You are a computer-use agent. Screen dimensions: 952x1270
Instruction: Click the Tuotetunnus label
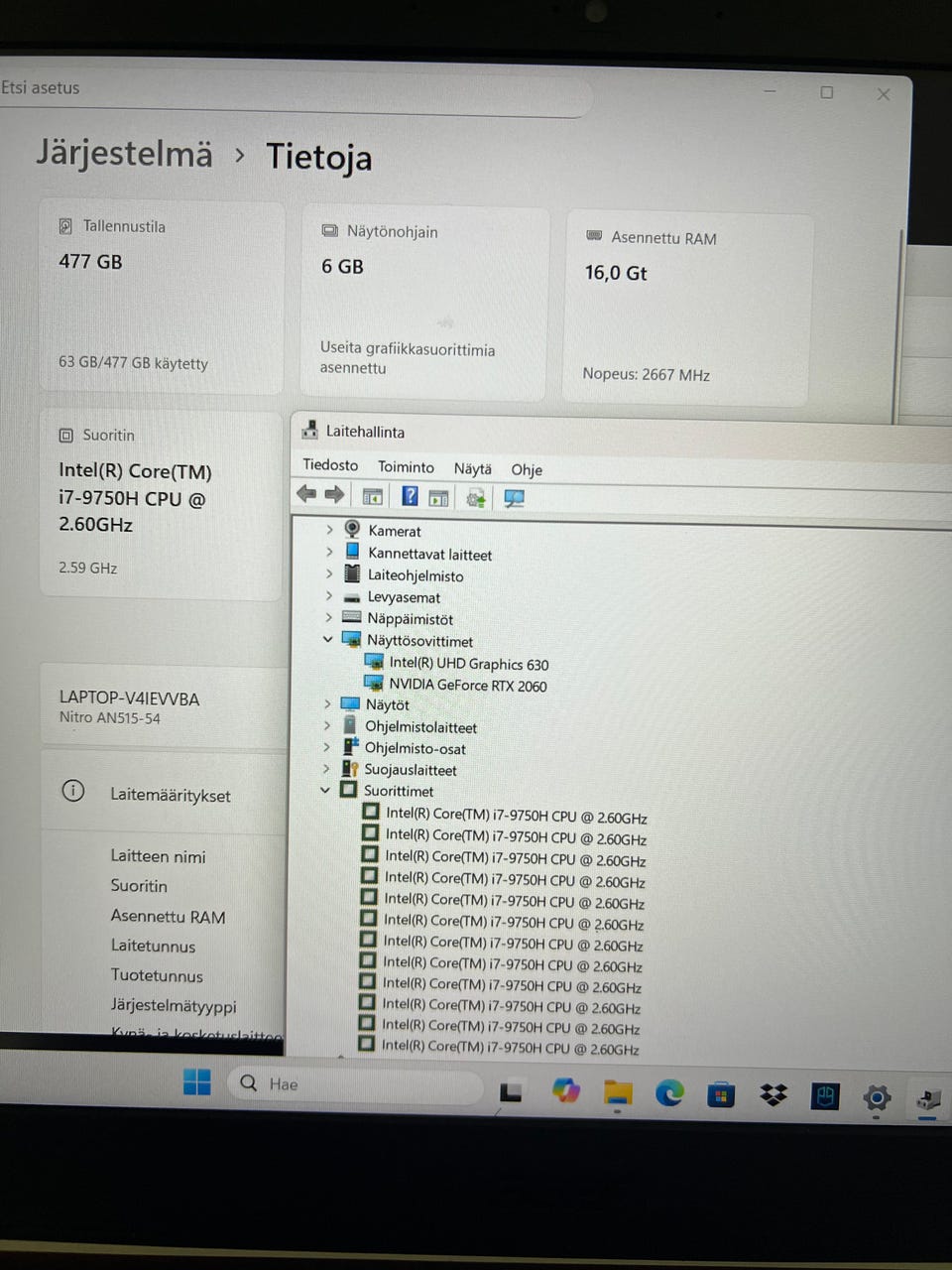click(157, 976)
